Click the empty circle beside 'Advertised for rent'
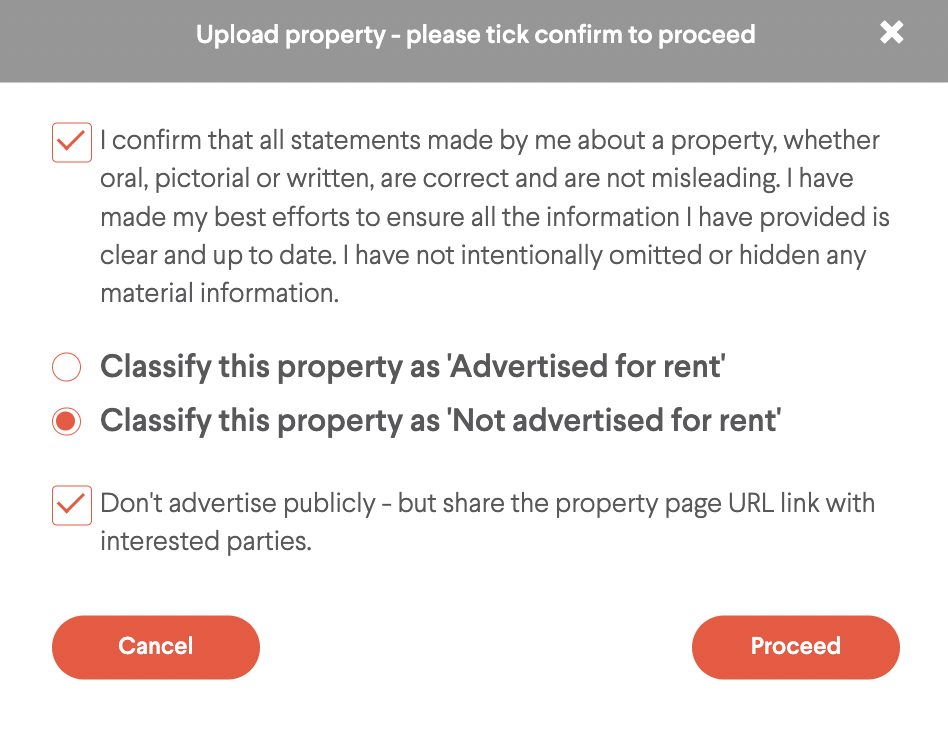Viewport: 948px width, 730px height. (67, 367)
